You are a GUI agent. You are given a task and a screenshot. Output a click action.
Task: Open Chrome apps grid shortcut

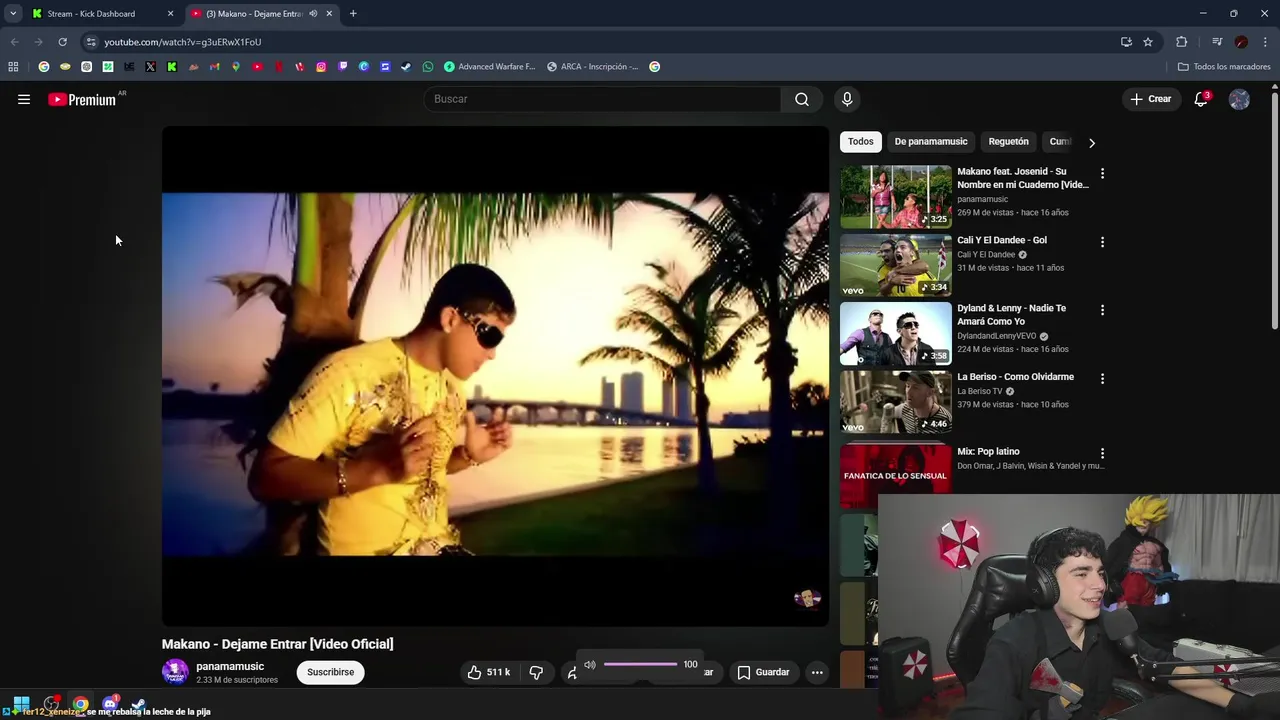pyautogui.click(x=13, y=67)
